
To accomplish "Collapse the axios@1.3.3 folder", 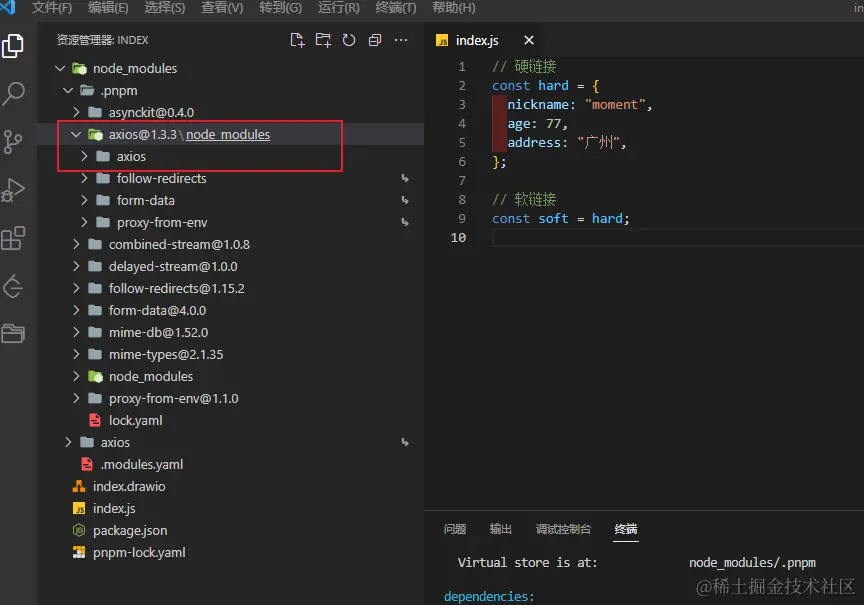I will click(x=76, y=134).
